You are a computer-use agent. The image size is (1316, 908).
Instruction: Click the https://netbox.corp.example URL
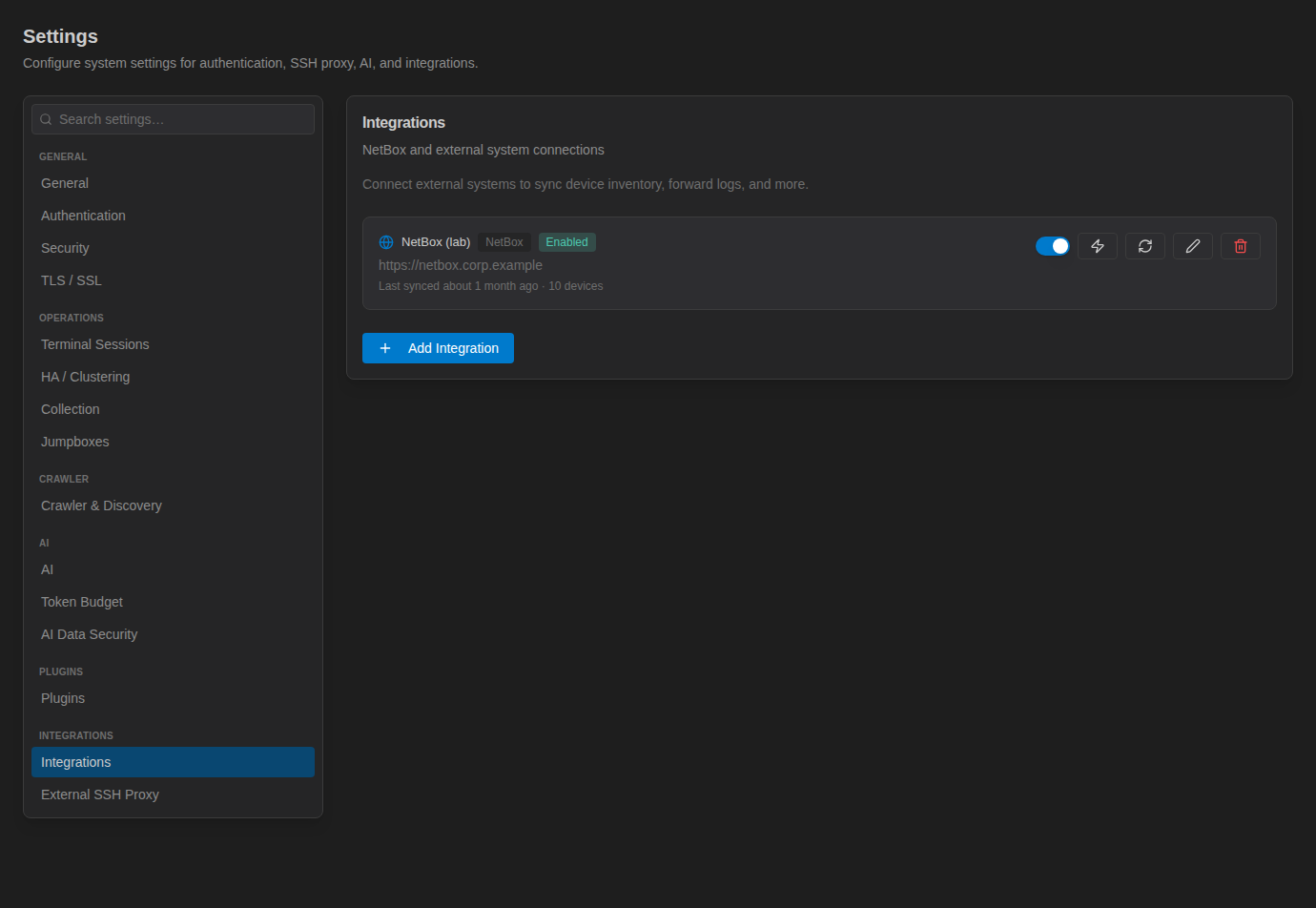[461, 265]
